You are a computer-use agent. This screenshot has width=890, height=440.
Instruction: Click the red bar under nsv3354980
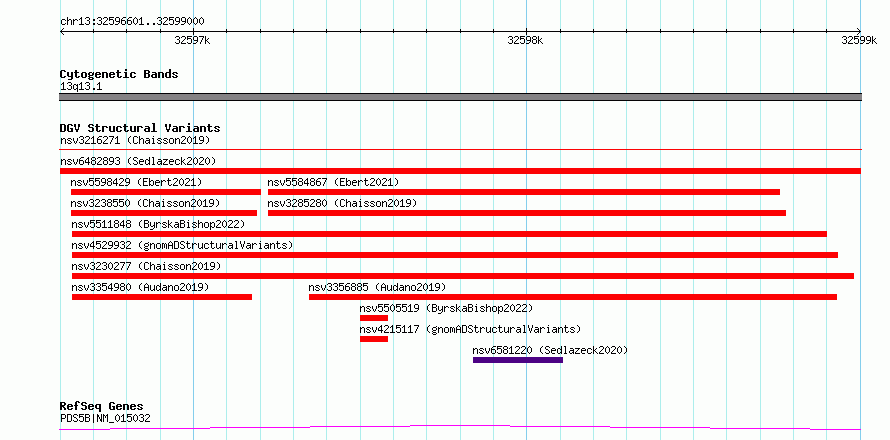[162, 297]
